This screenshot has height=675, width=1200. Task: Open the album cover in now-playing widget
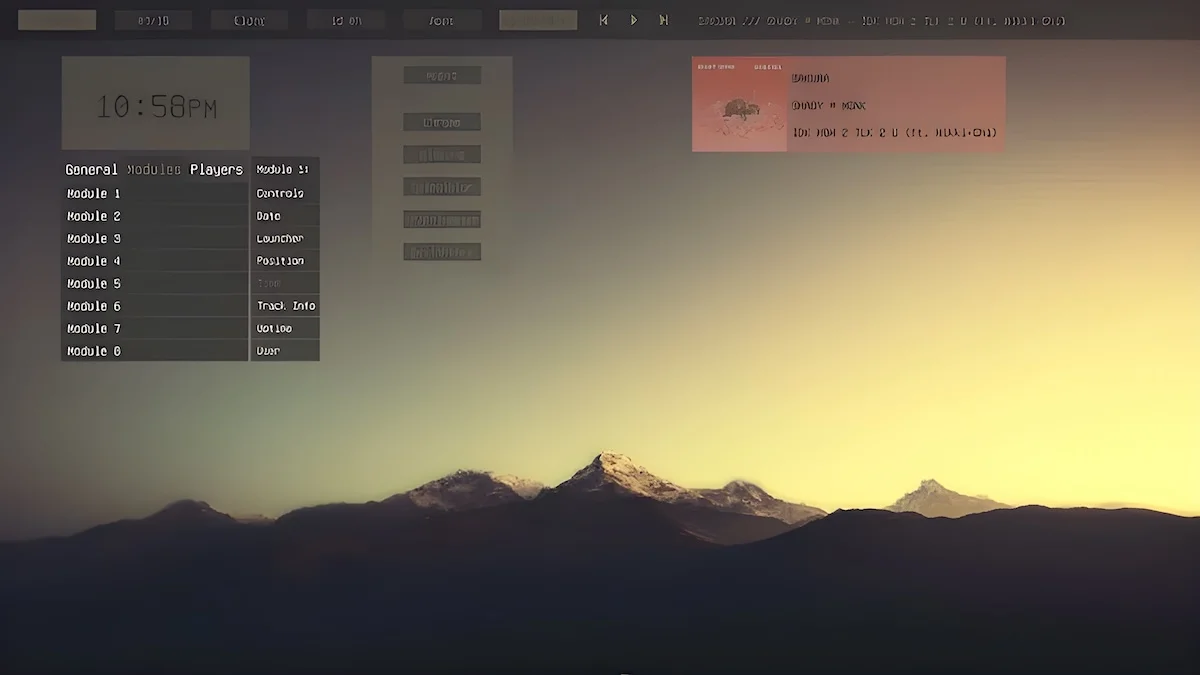(739, 104)
